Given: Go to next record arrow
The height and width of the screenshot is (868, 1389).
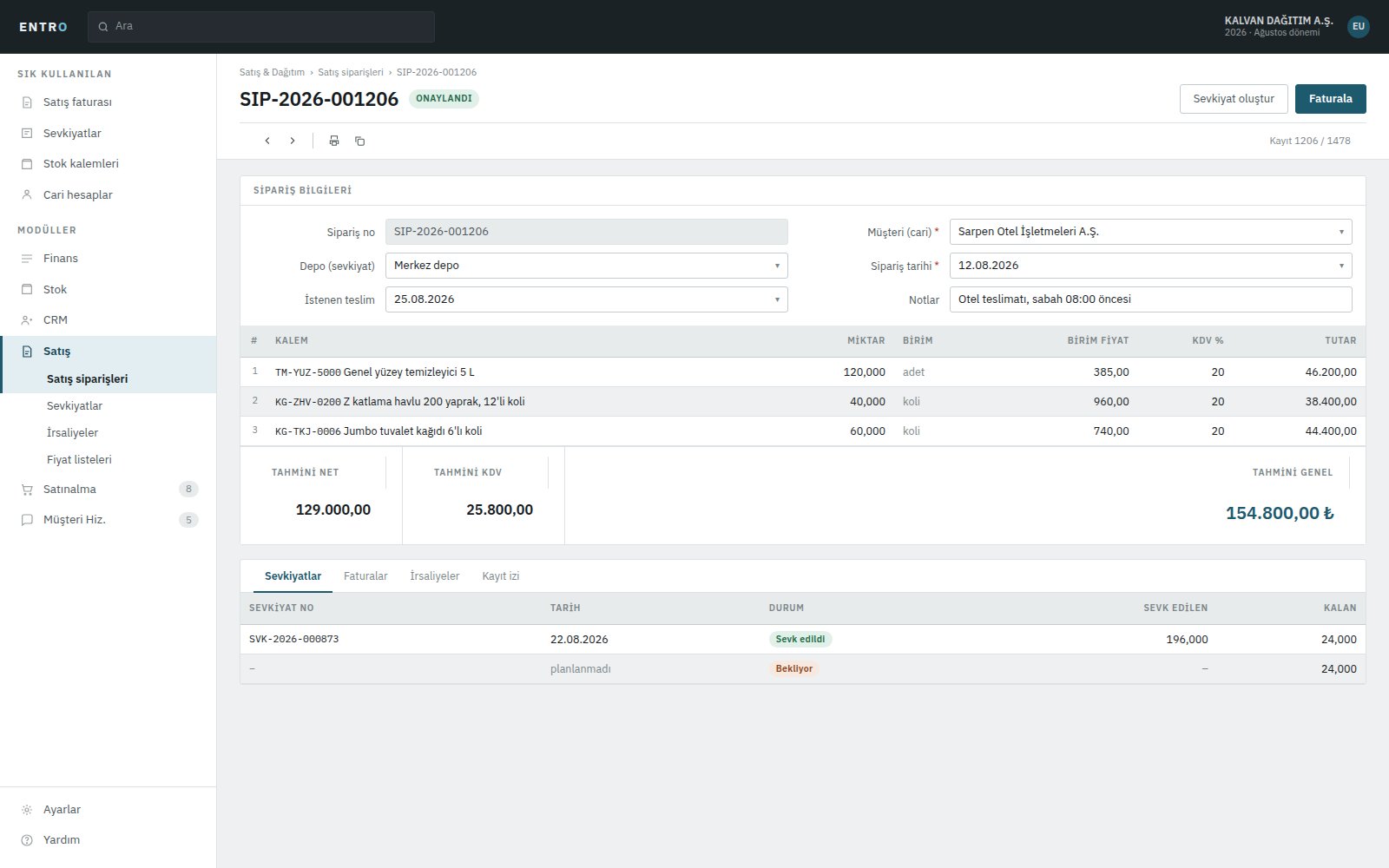Looking at the screenshot, I should [x=293, y=141].
